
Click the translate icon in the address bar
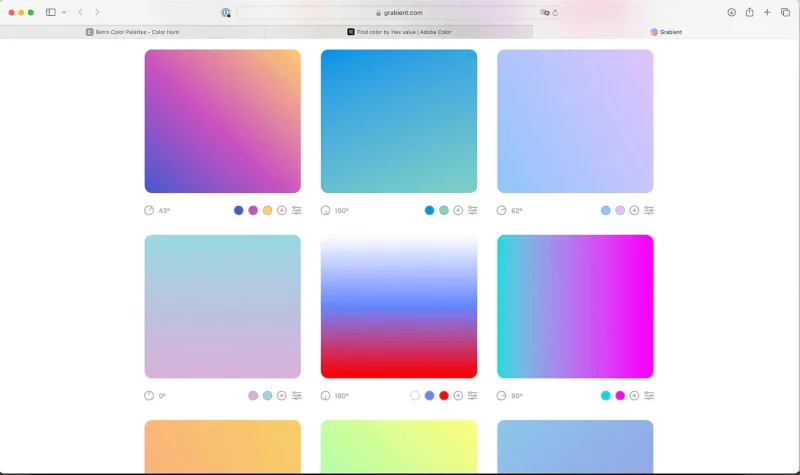pyautogui.click(x=544, y=13)
